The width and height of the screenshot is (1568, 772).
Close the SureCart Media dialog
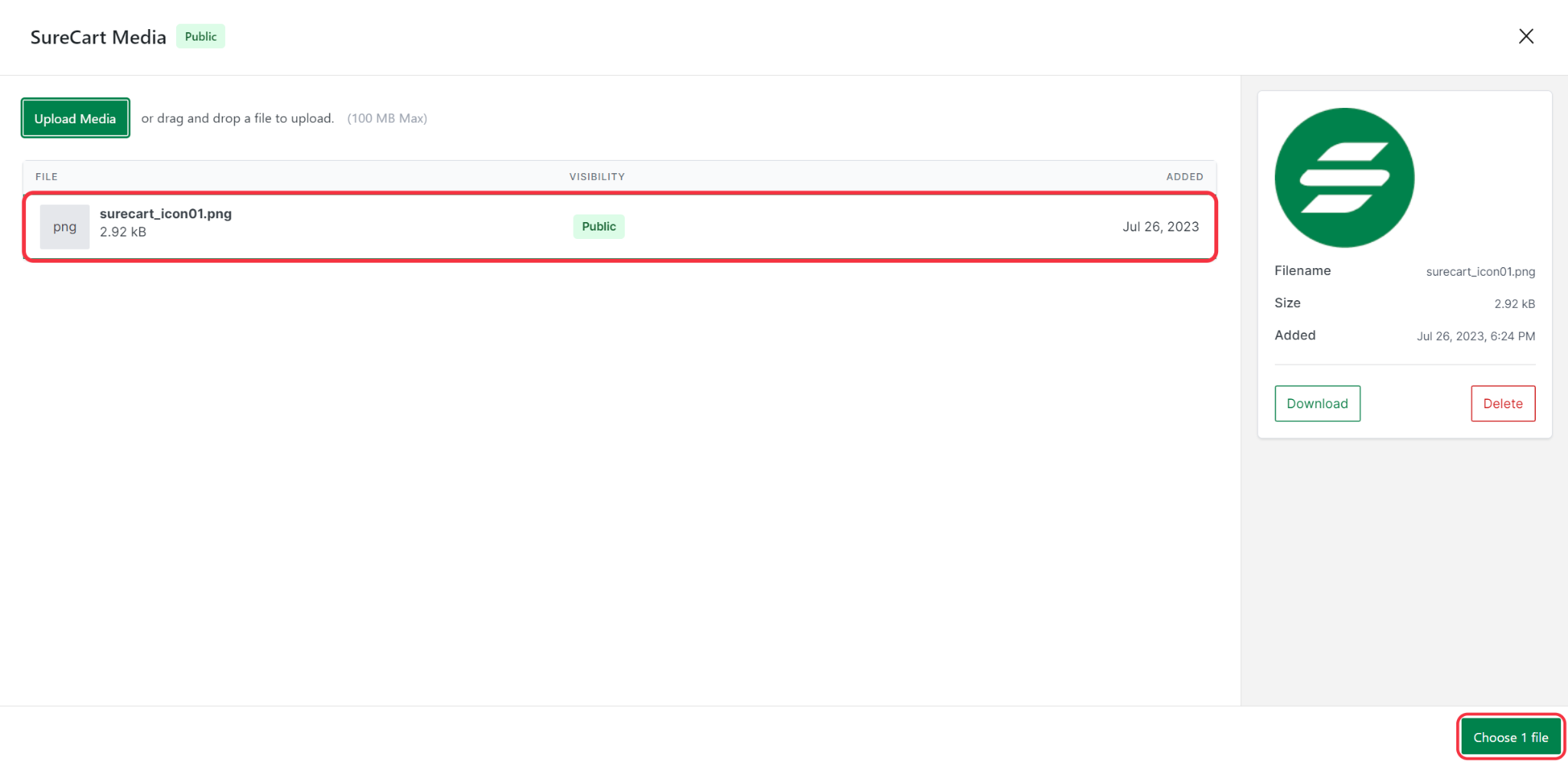click(x=1526, y=36)
